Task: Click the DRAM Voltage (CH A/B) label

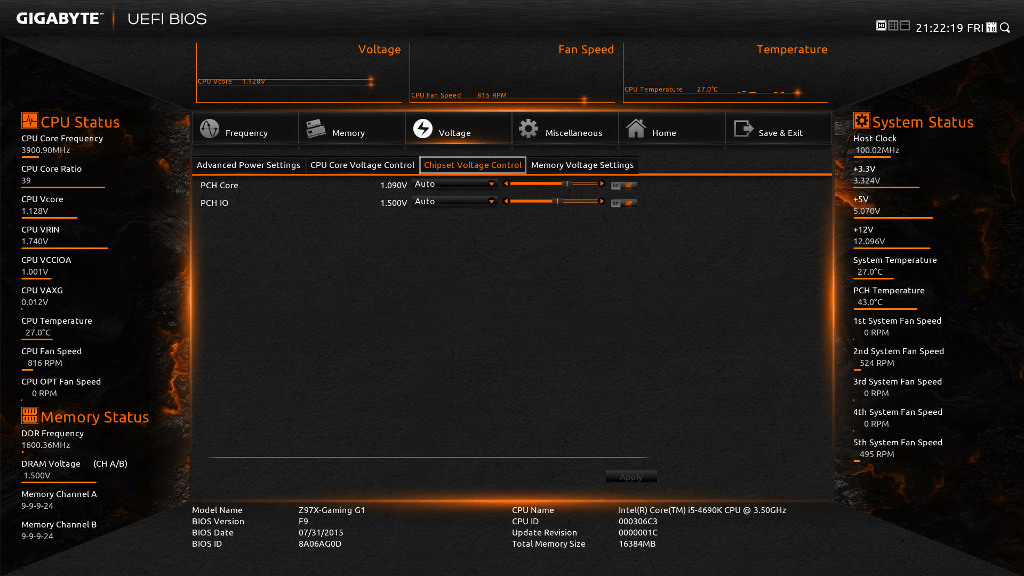Action: point(74,464)
